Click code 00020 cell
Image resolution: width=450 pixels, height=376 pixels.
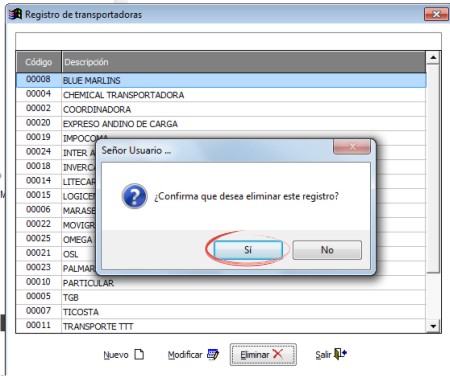point(39,123)
